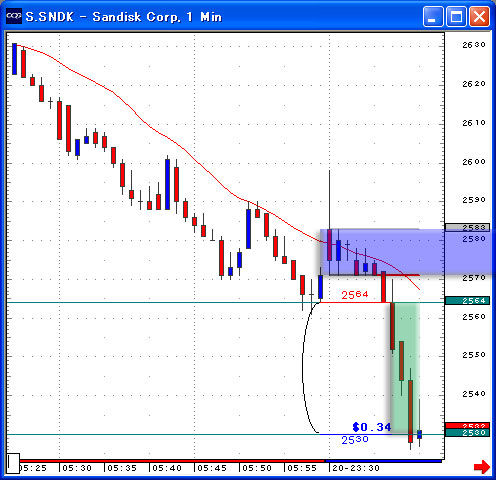Click the small white box left of the time axis
This screenshot has height=480, width=496.
13,463
